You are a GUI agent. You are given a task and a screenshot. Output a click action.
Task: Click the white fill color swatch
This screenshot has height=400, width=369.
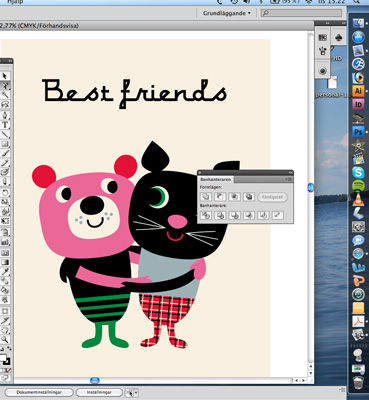(3, 358)
